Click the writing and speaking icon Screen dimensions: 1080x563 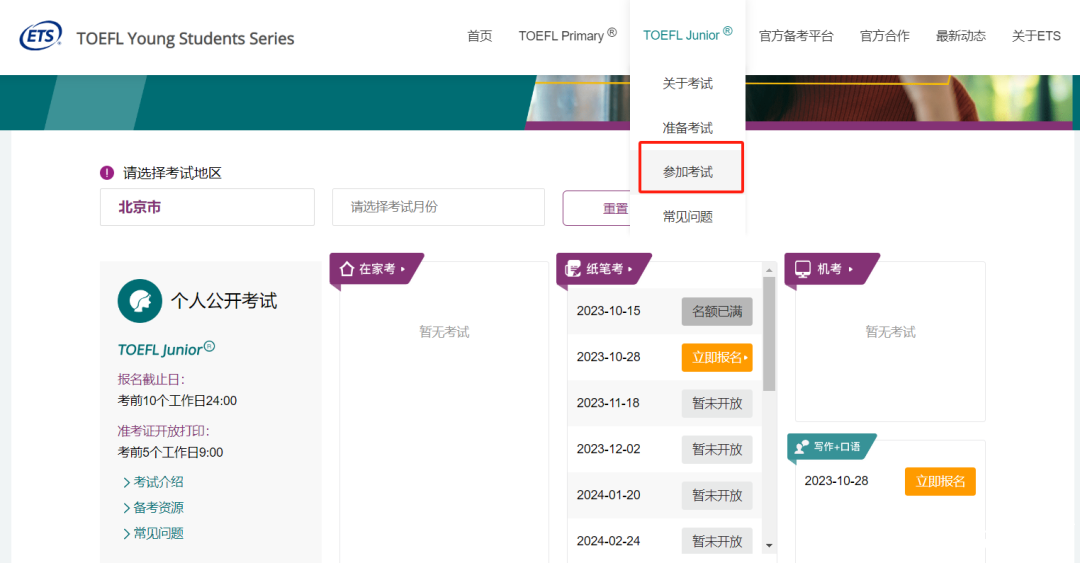point(801,447)
